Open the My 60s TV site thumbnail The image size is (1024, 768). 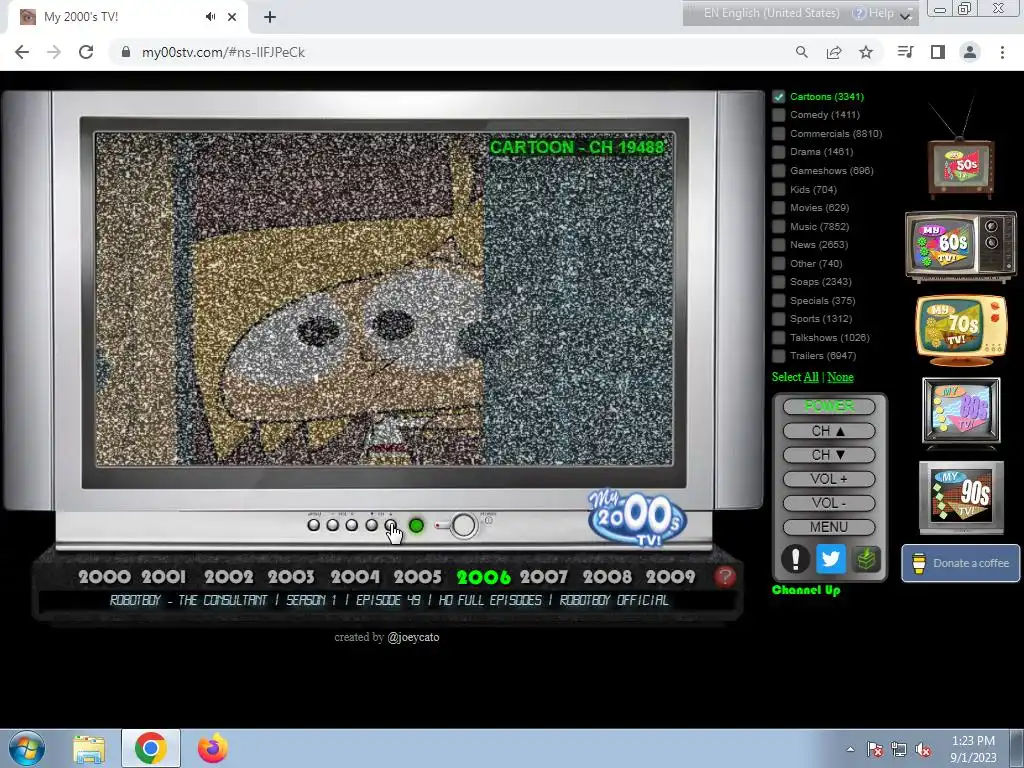pyautogui.click(x=961, y=245)
